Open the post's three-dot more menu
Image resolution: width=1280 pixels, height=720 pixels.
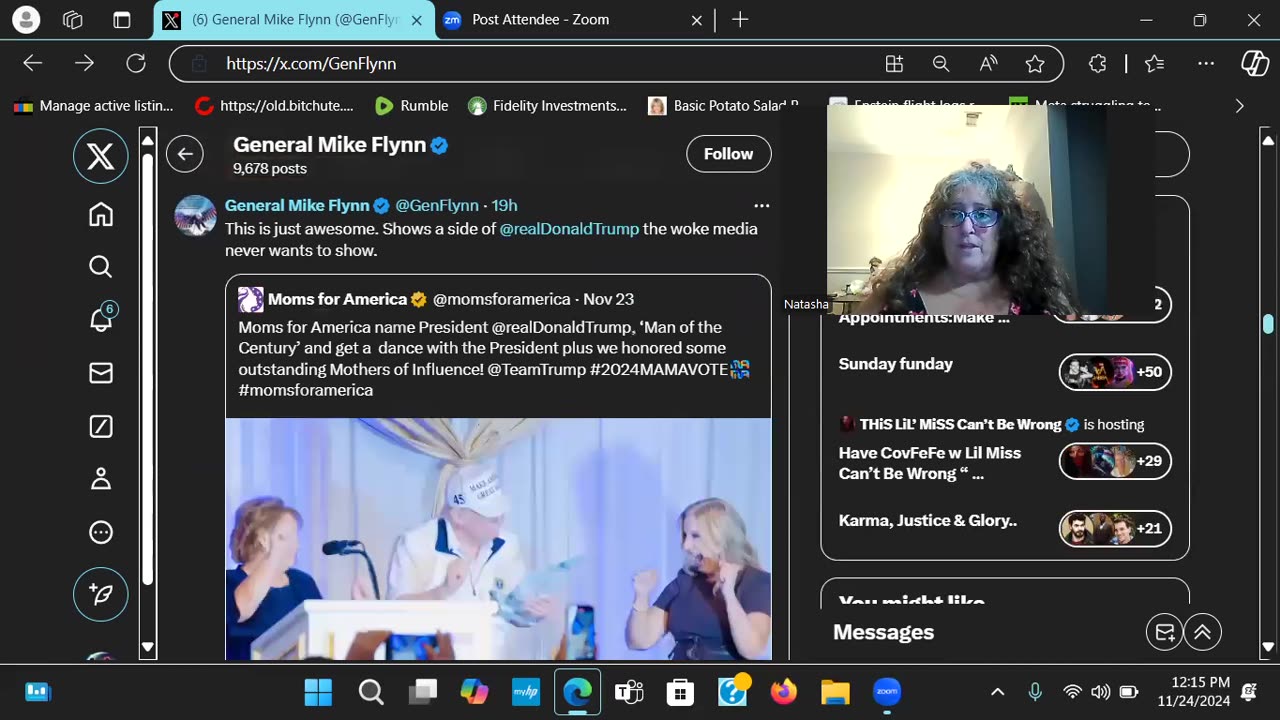tap(762, 205)
